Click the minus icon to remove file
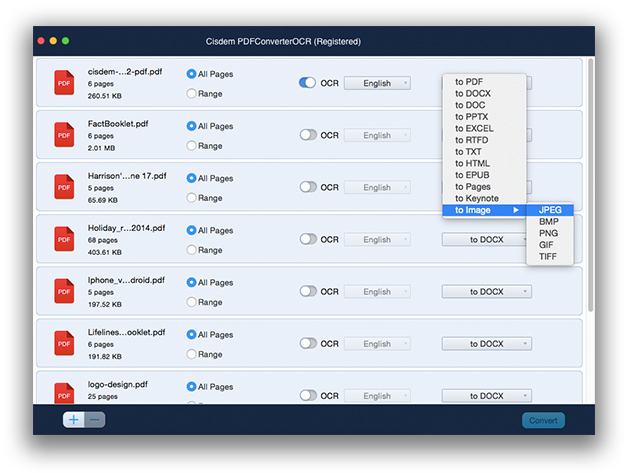This screenshot has height=473, width=630. tap(94, 420)
